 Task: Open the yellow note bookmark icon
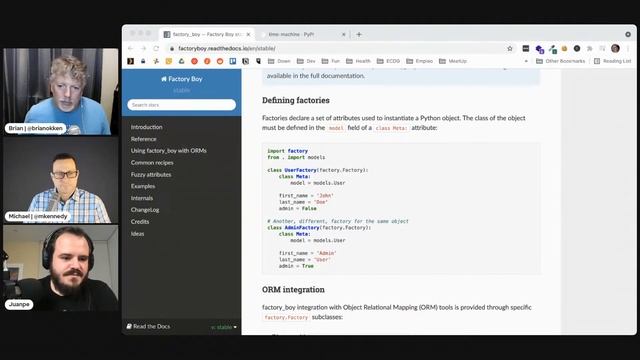pos(169,61)
